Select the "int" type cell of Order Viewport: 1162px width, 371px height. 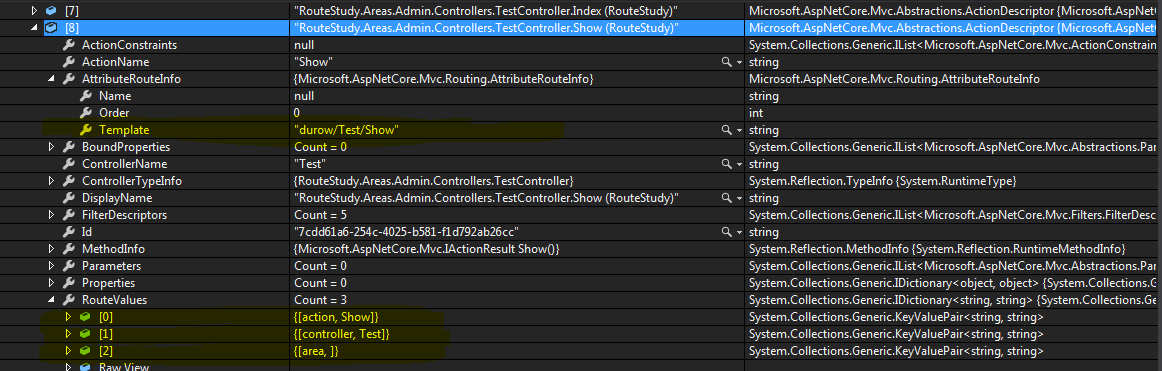click(x=756, y=113)
